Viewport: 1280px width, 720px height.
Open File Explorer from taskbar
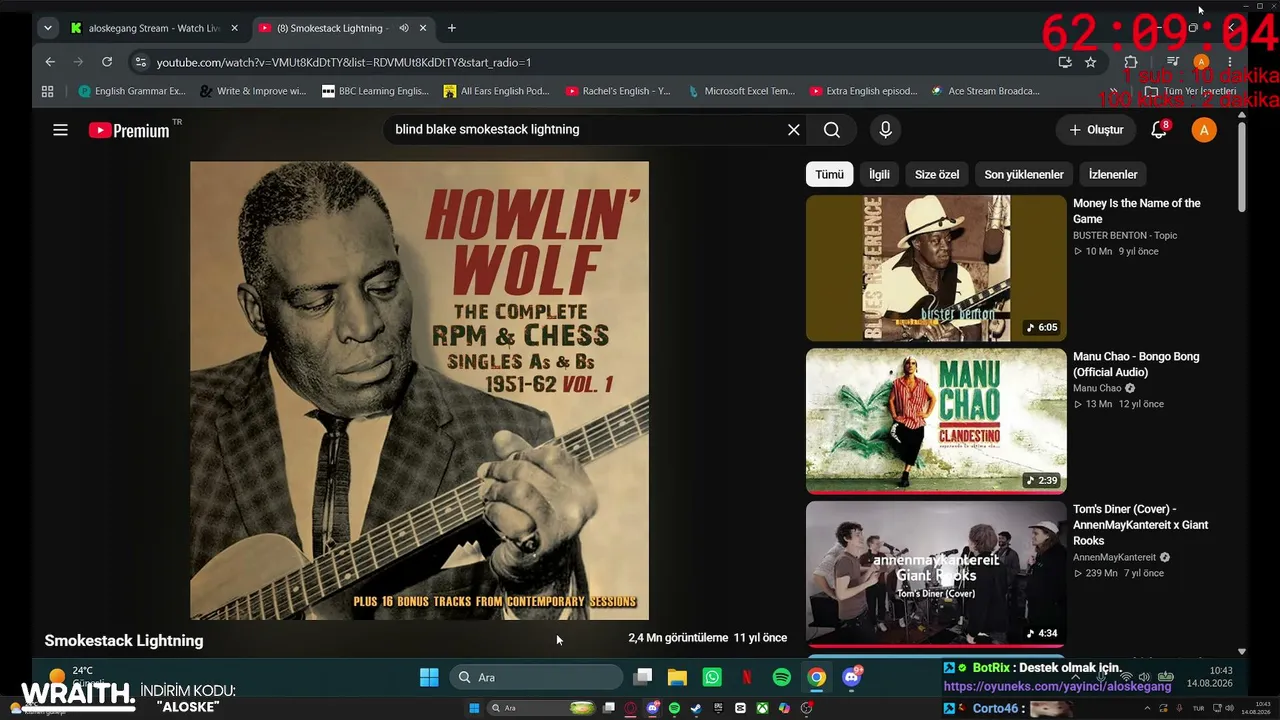(677, 678)
